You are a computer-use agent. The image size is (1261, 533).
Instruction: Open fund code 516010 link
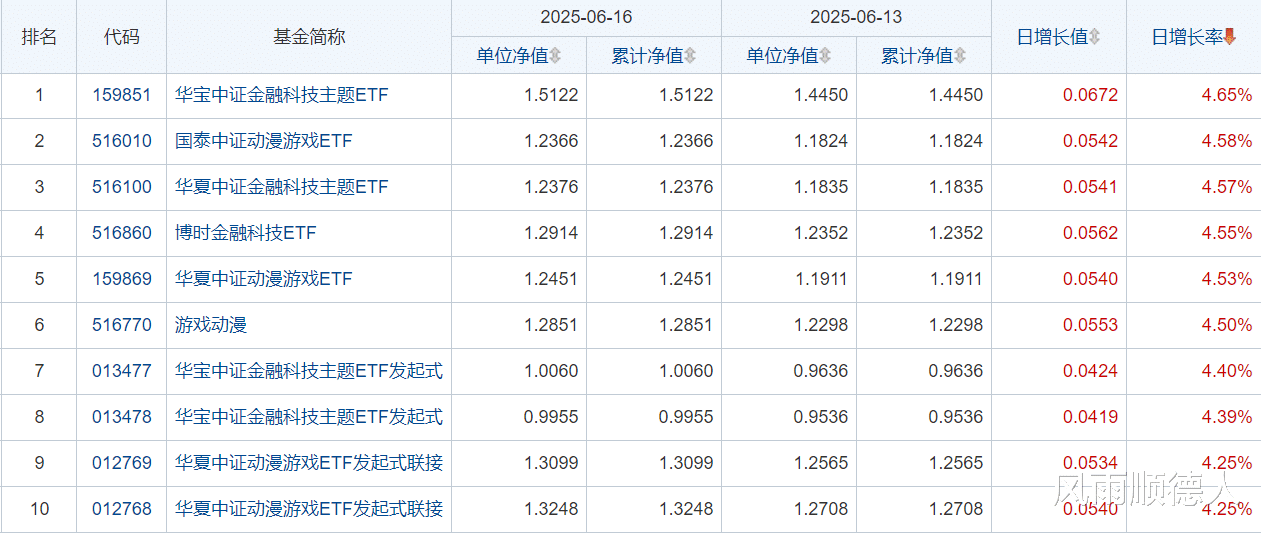tap(122, 142)
